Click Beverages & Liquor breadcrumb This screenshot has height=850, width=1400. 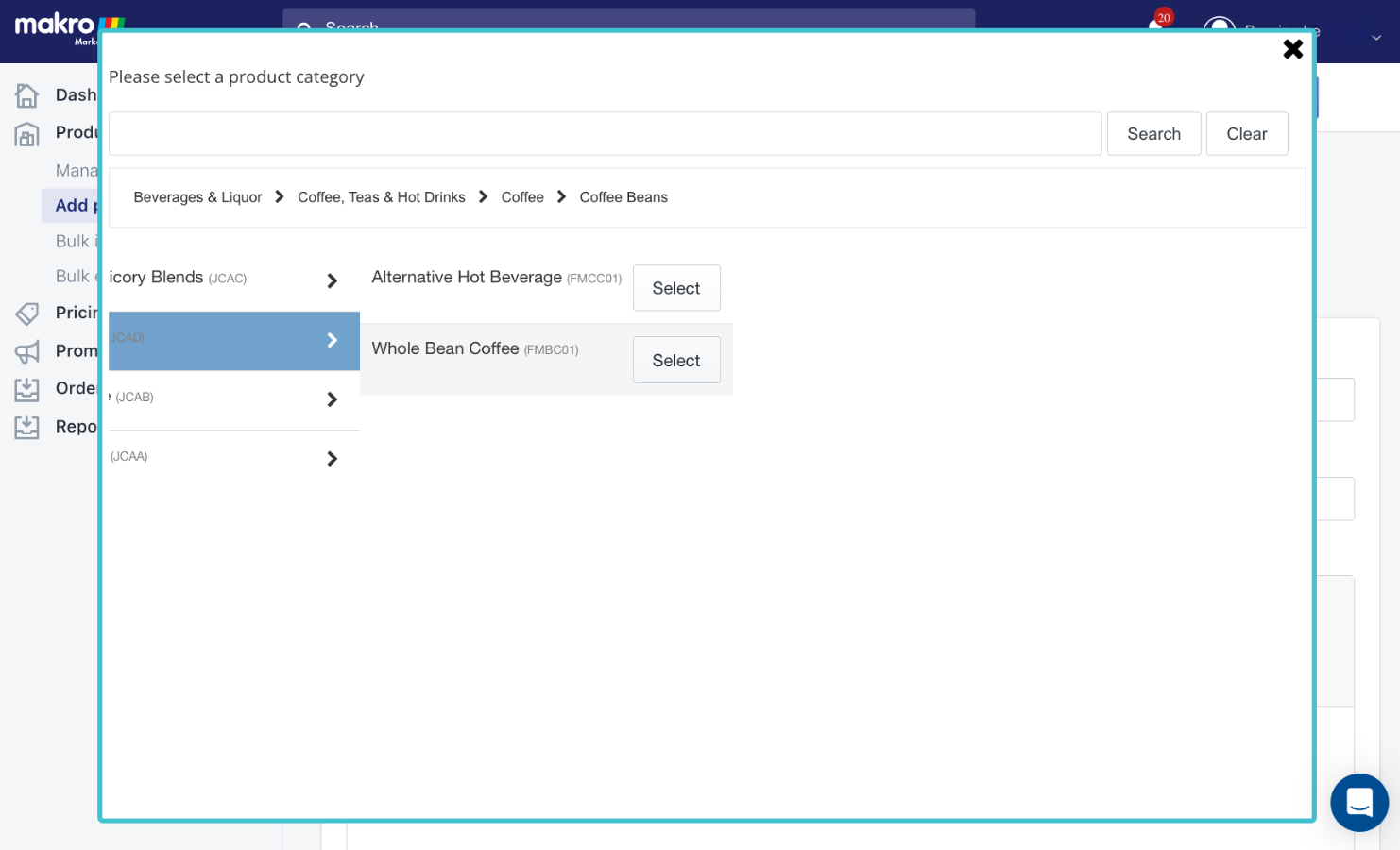coord(197,197)
